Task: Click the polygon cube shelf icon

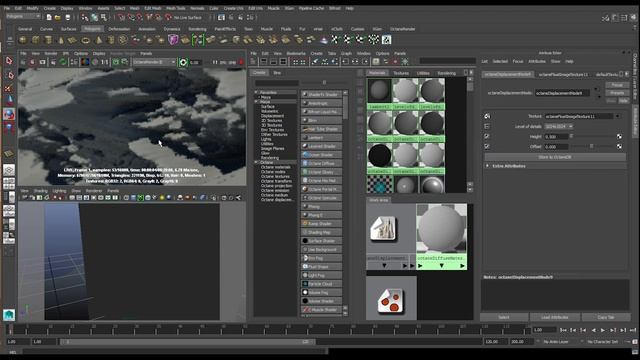Action: tap(36, 40)
